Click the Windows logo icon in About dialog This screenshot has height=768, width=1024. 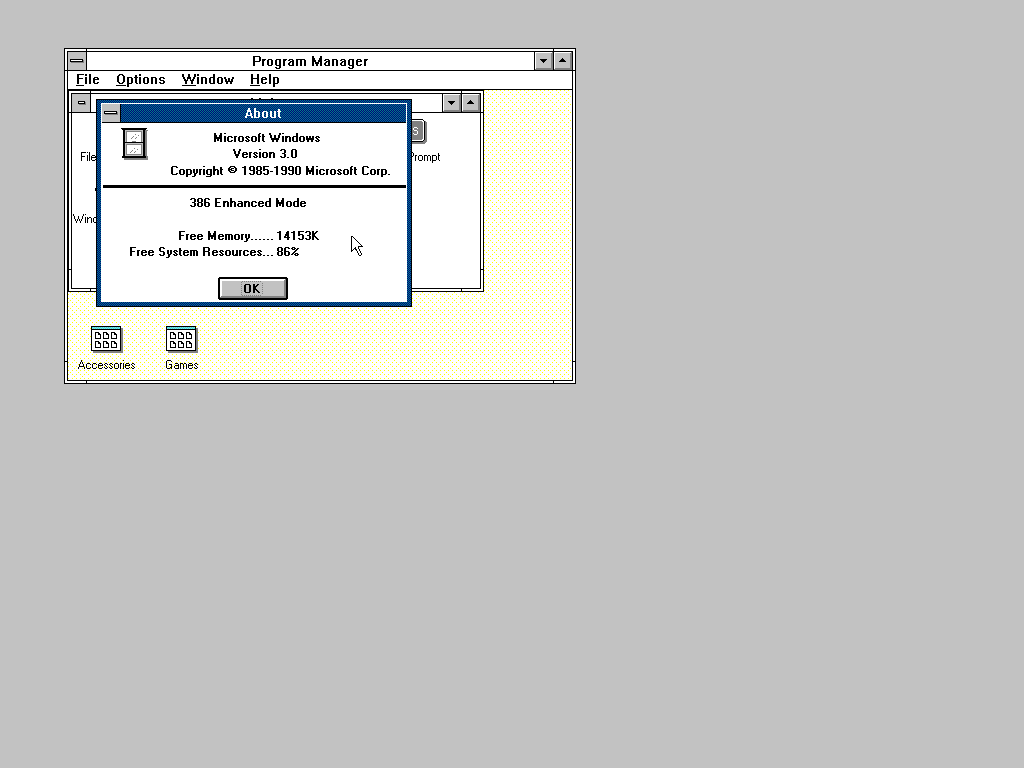(135, 144)
